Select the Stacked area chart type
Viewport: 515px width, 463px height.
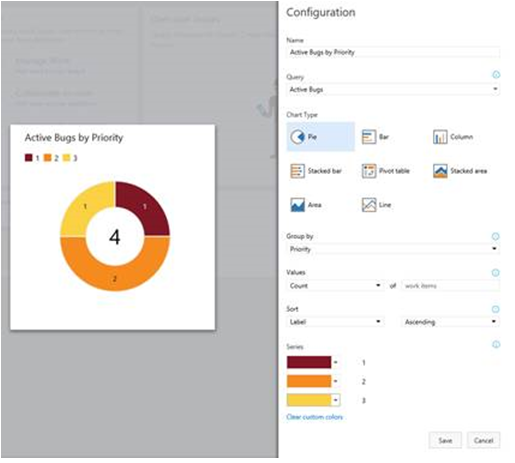pyautogui.click(x=460, y=171)
